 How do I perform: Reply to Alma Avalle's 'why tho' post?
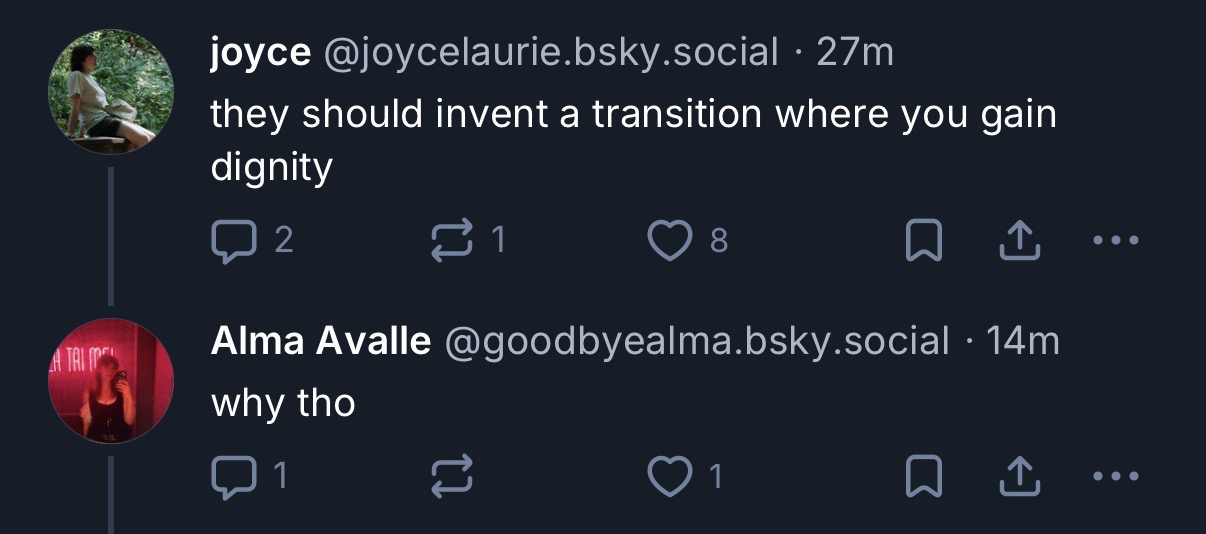click(232, 477)
